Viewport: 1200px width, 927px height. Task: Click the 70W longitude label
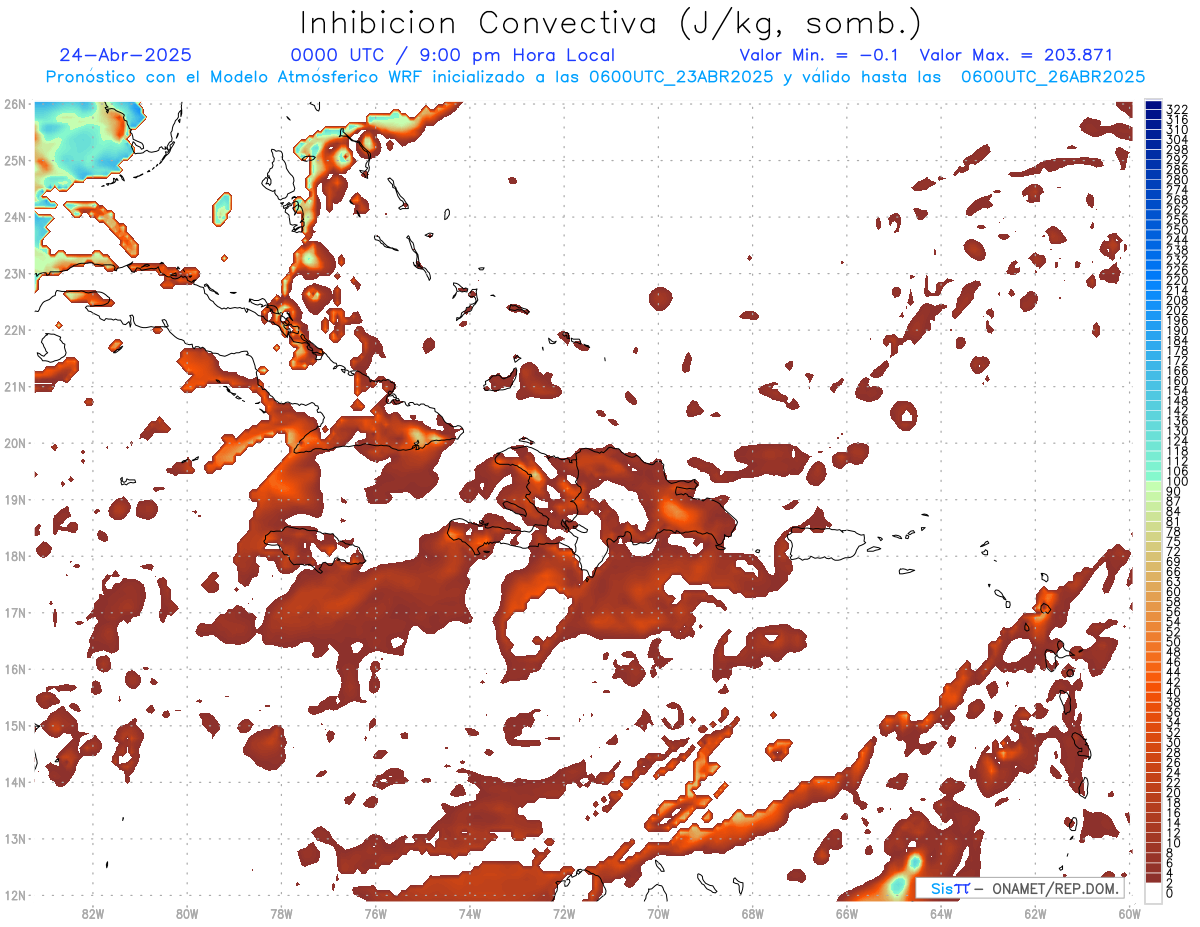(x=658, y=913)
